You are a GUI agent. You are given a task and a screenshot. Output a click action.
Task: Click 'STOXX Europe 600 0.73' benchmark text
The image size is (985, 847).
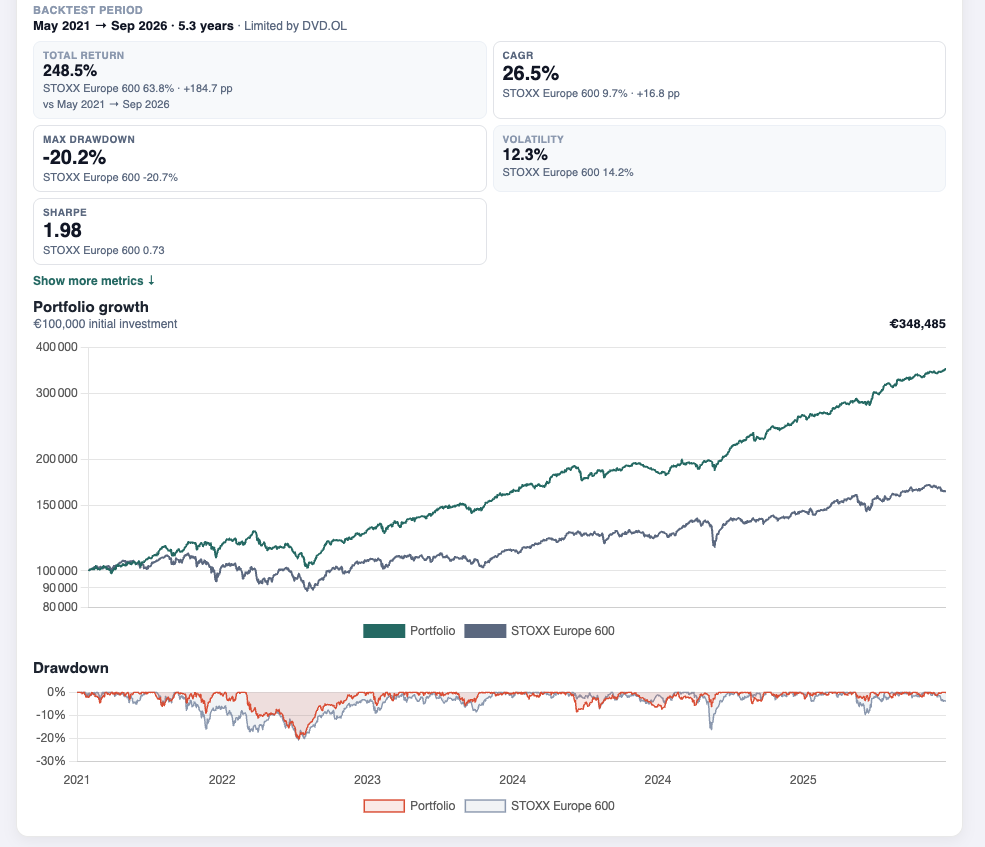(104, 250)
